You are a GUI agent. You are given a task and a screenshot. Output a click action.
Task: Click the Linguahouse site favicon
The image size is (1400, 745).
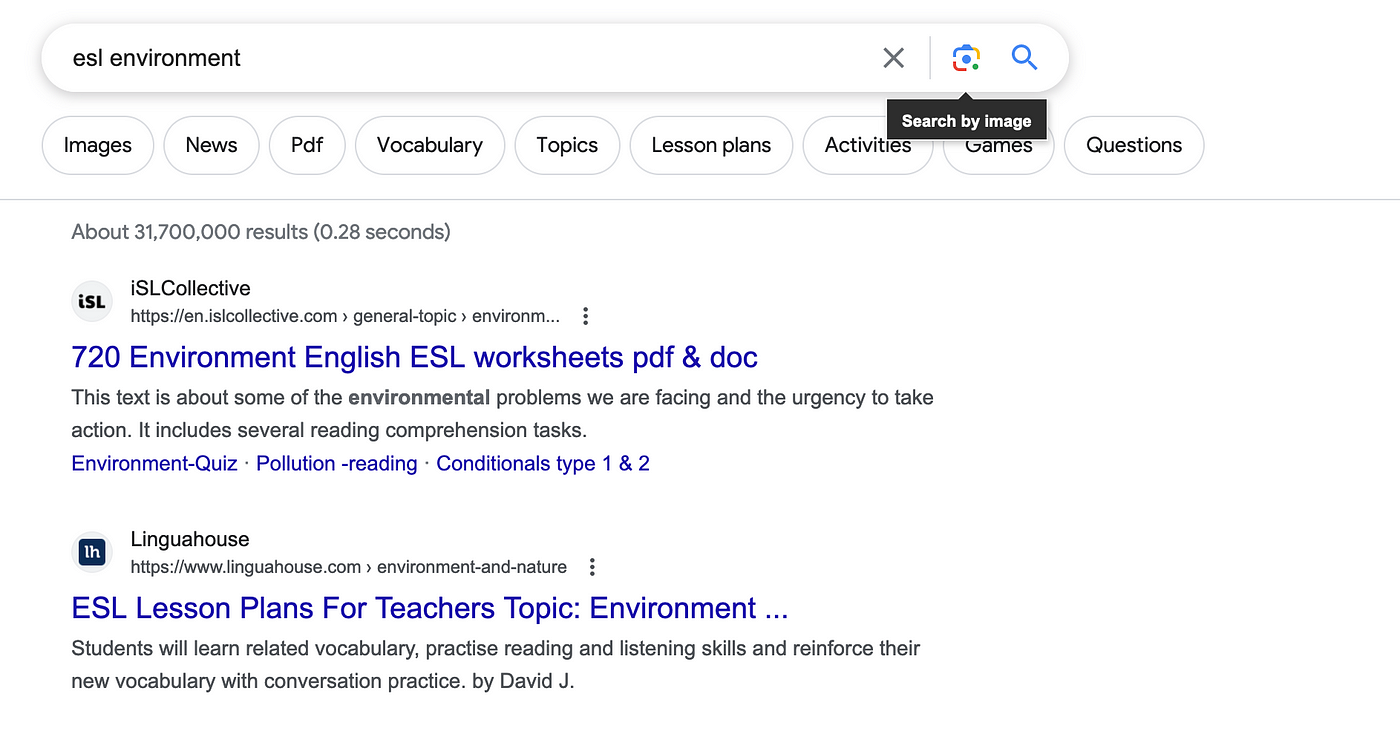pos(92,552)
